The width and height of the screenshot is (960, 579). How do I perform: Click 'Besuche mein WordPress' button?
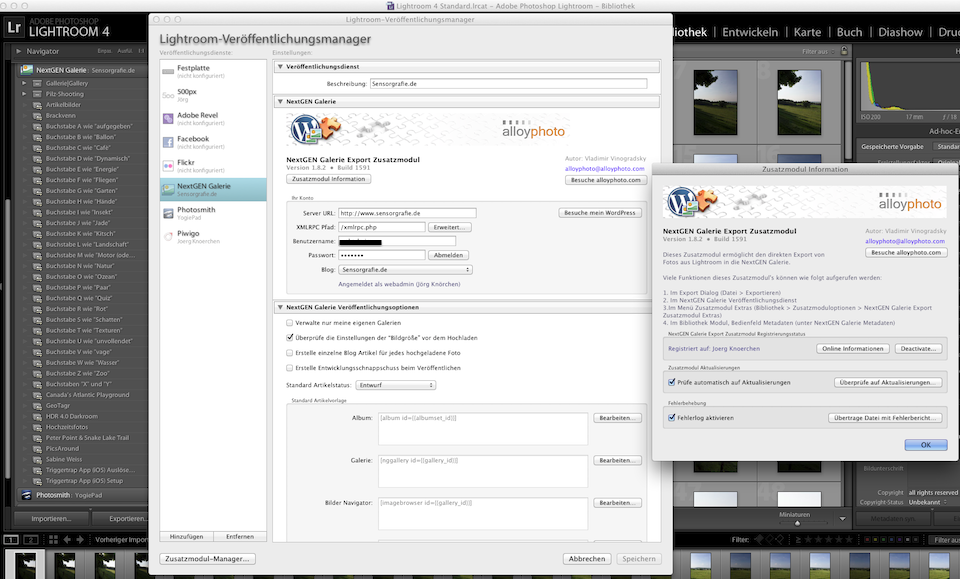600,212
